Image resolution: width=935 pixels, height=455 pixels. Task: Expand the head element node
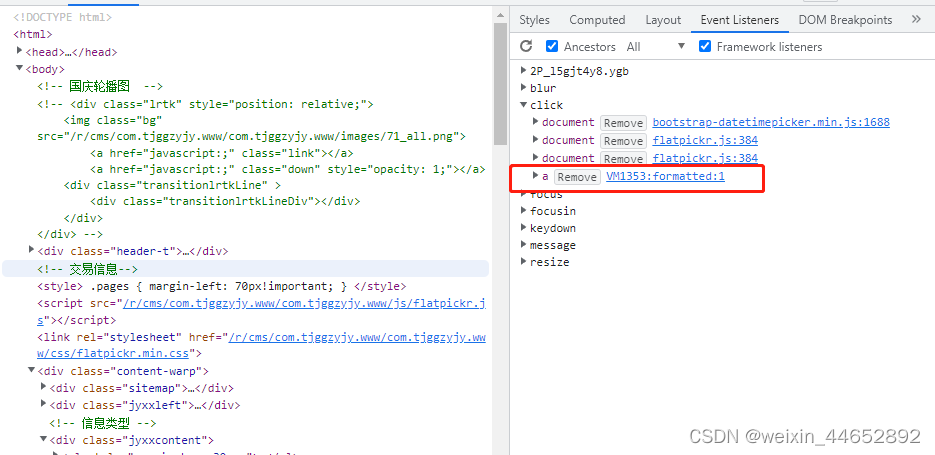tap(20, 51)
